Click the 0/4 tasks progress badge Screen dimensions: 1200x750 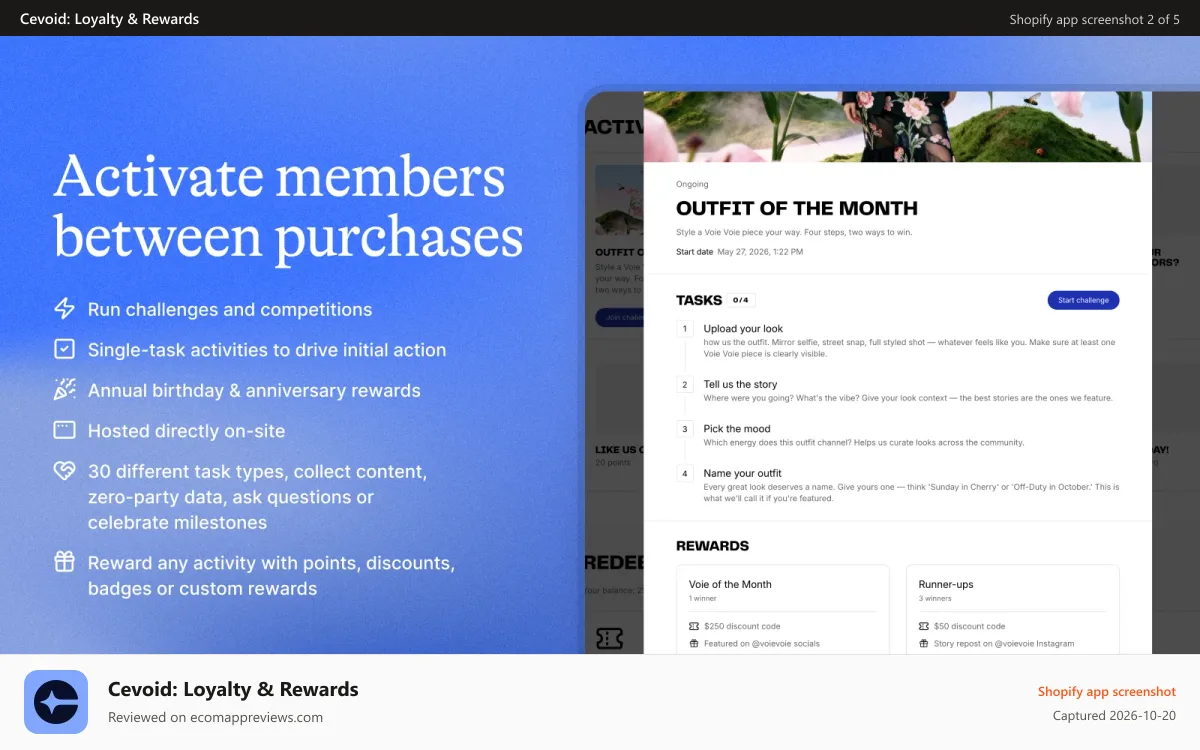tap(740, 300)
